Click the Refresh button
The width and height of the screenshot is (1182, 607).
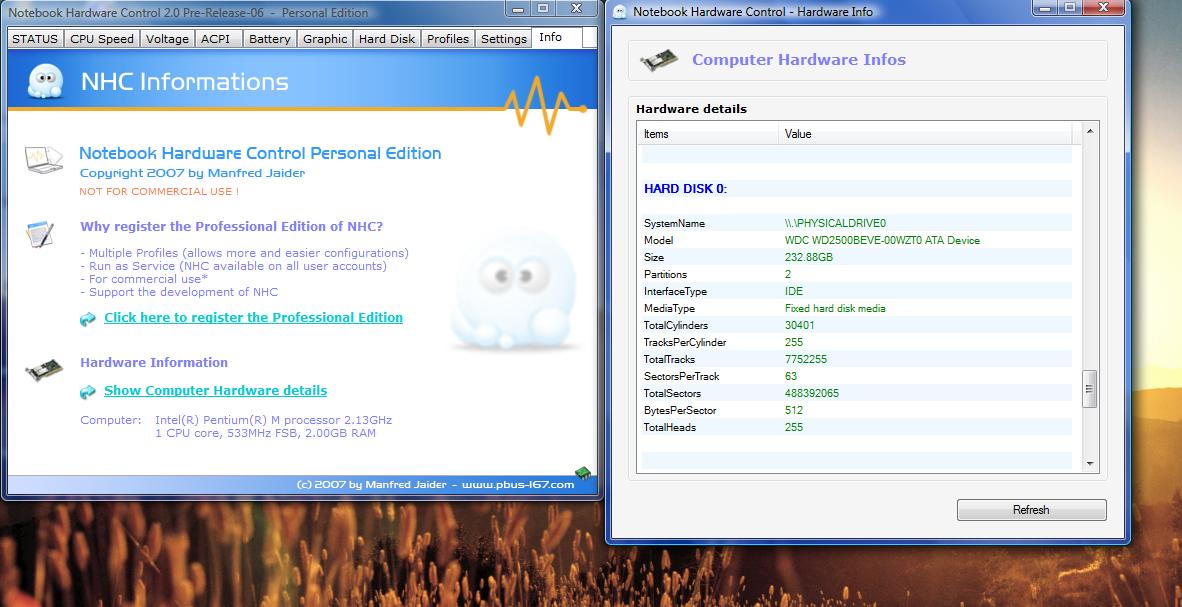tap(1031, 510)
